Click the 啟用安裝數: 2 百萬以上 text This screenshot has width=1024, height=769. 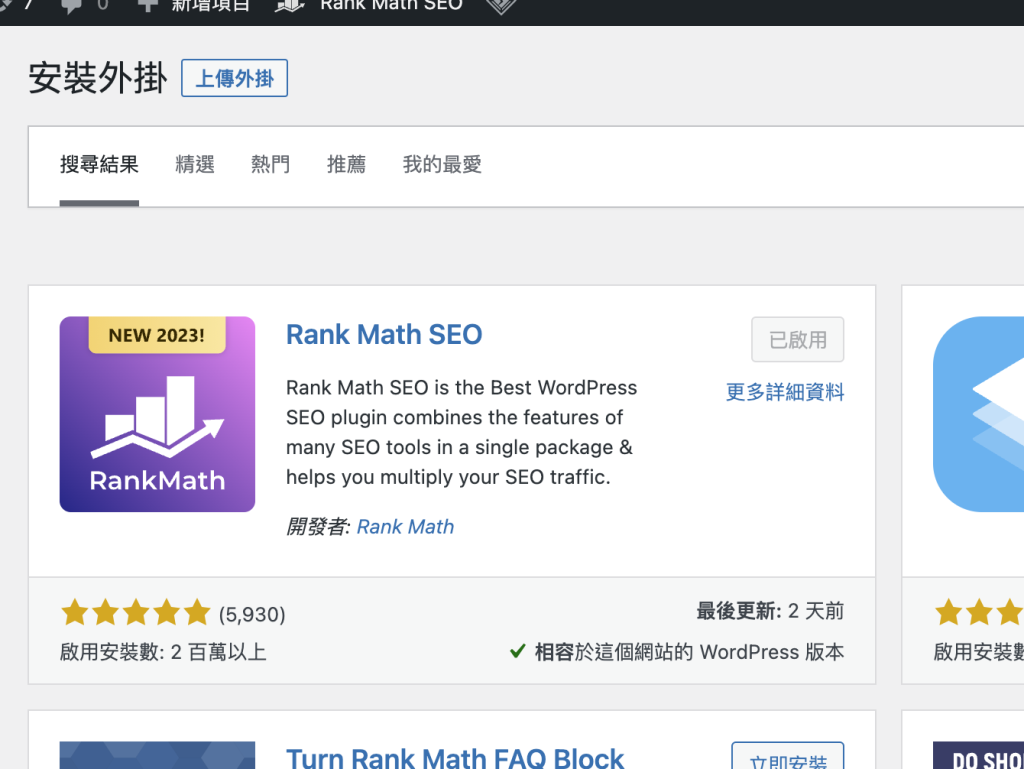(x=163, y=651)
